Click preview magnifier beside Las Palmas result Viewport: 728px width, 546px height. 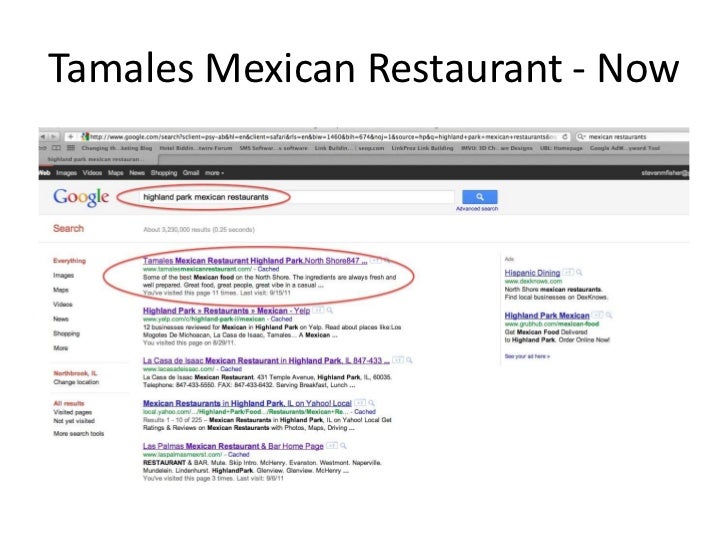[x=343, y=446]
